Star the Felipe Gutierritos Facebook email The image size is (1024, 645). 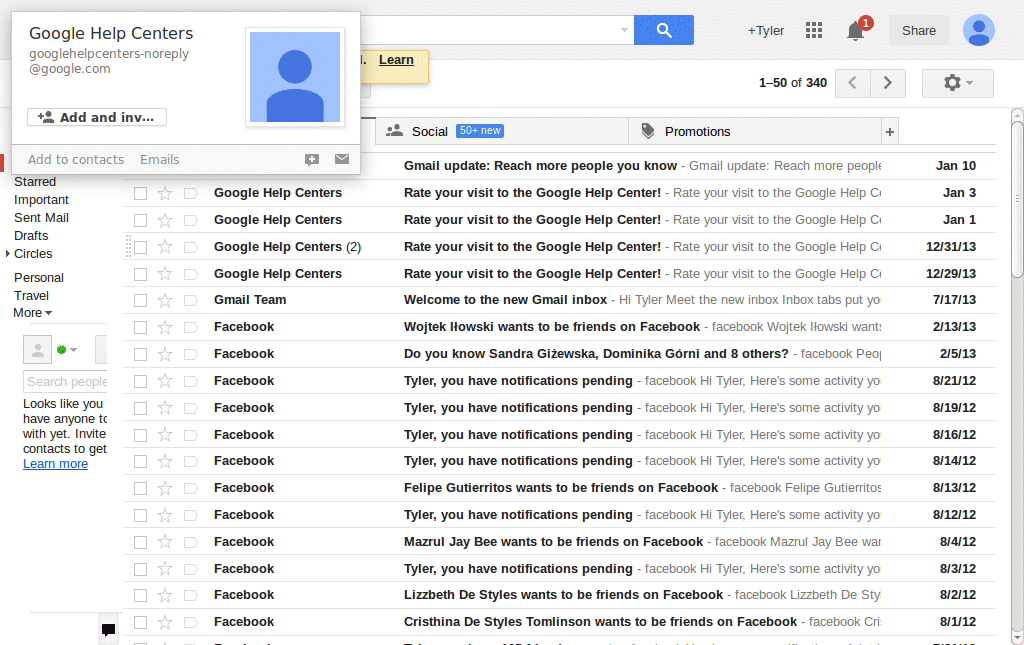pos(165,488)
